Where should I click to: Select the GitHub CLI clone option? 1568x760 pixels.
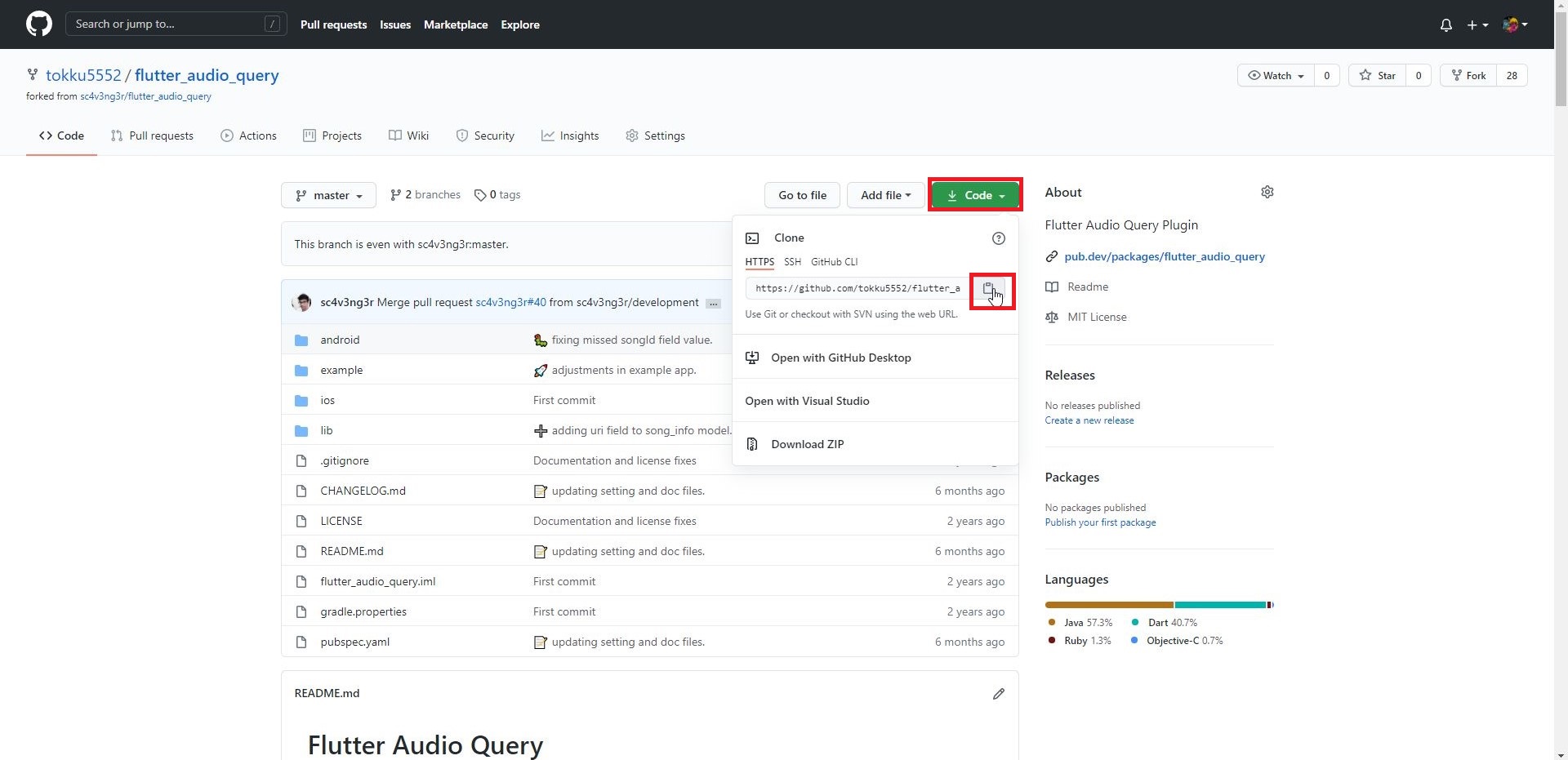click(834, 262)
